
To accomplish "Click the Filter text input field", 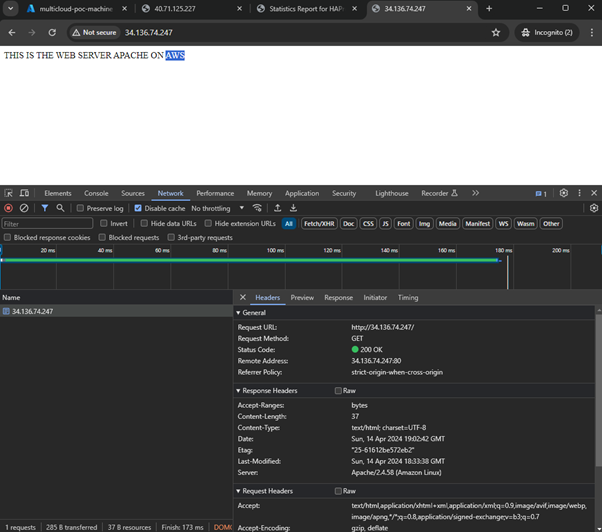I will tap(47, 224).
